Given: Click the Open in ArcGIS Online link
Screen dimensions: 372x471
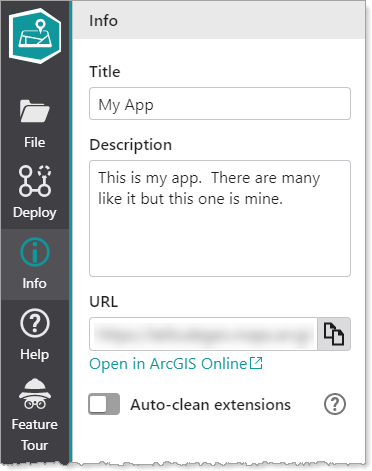Looking at the screenshot, I should [176, 363].
